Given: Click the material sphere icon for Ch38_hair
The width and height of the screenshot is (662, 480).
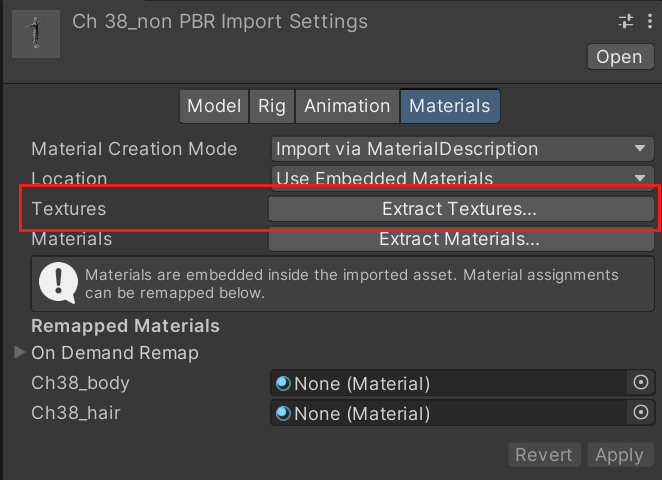Looking at the screenshot, I should click(x=283, y=413).
